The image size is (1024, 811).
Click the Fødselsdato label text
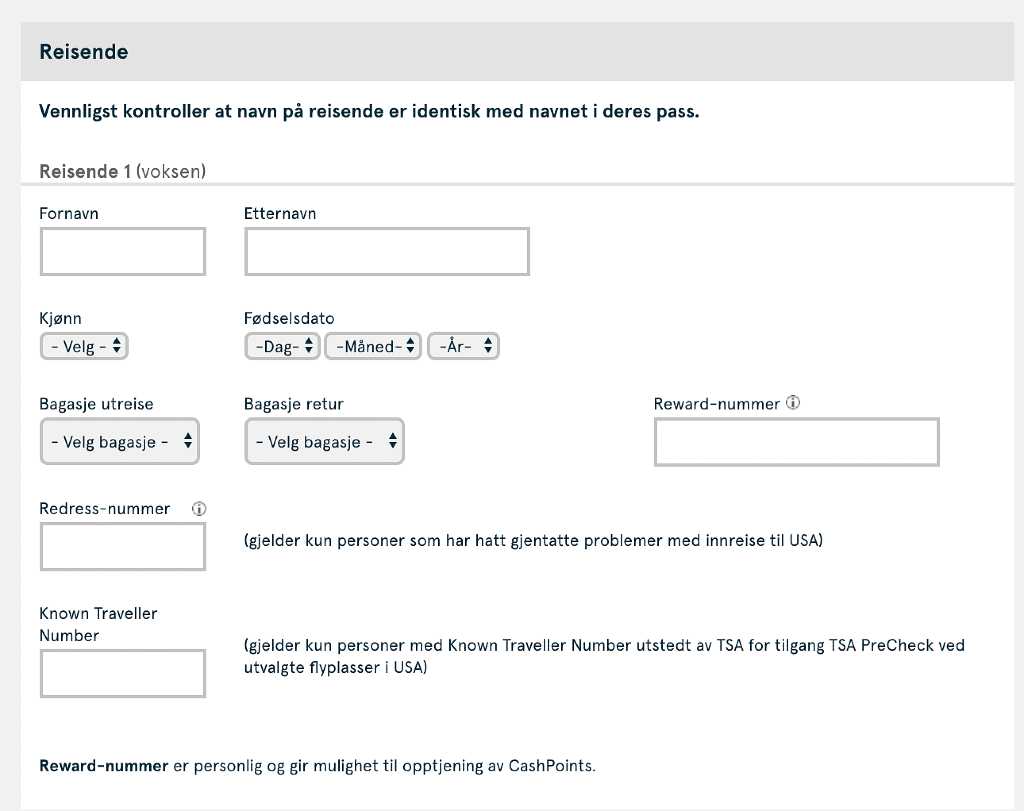289,319
